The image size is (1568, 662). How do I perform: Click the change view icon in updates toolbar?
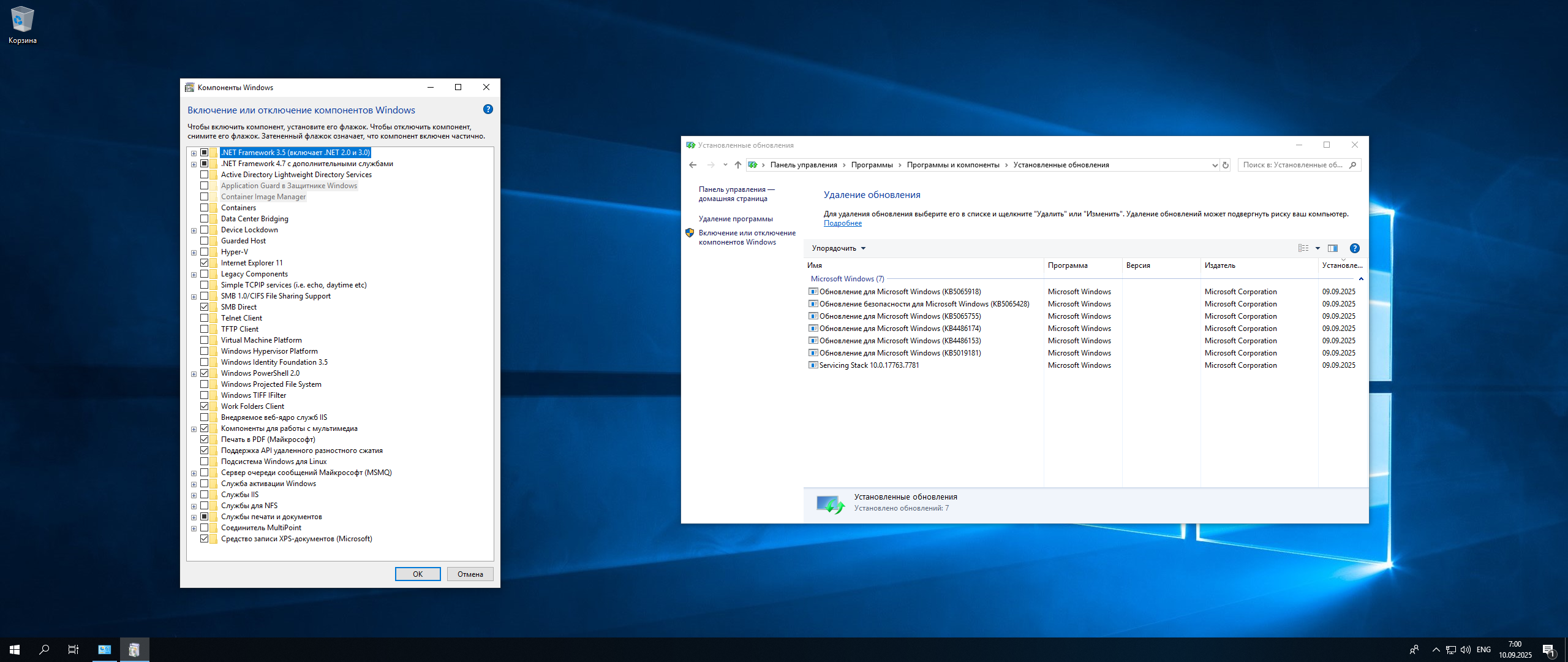click(x=1303, y=248)
